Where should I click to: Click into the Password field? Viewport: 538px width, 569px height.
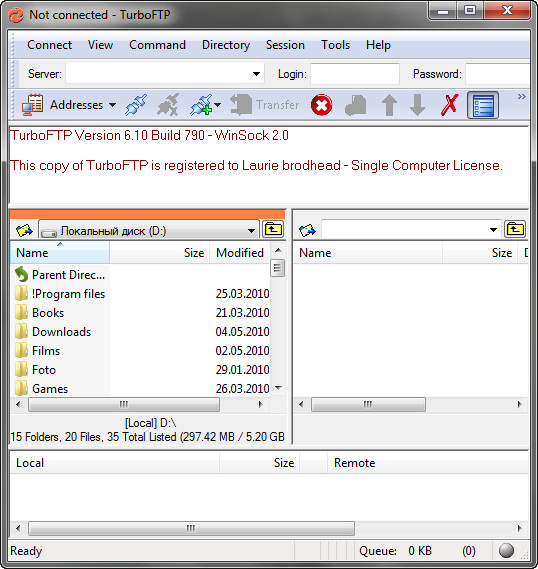pos(497,74)
